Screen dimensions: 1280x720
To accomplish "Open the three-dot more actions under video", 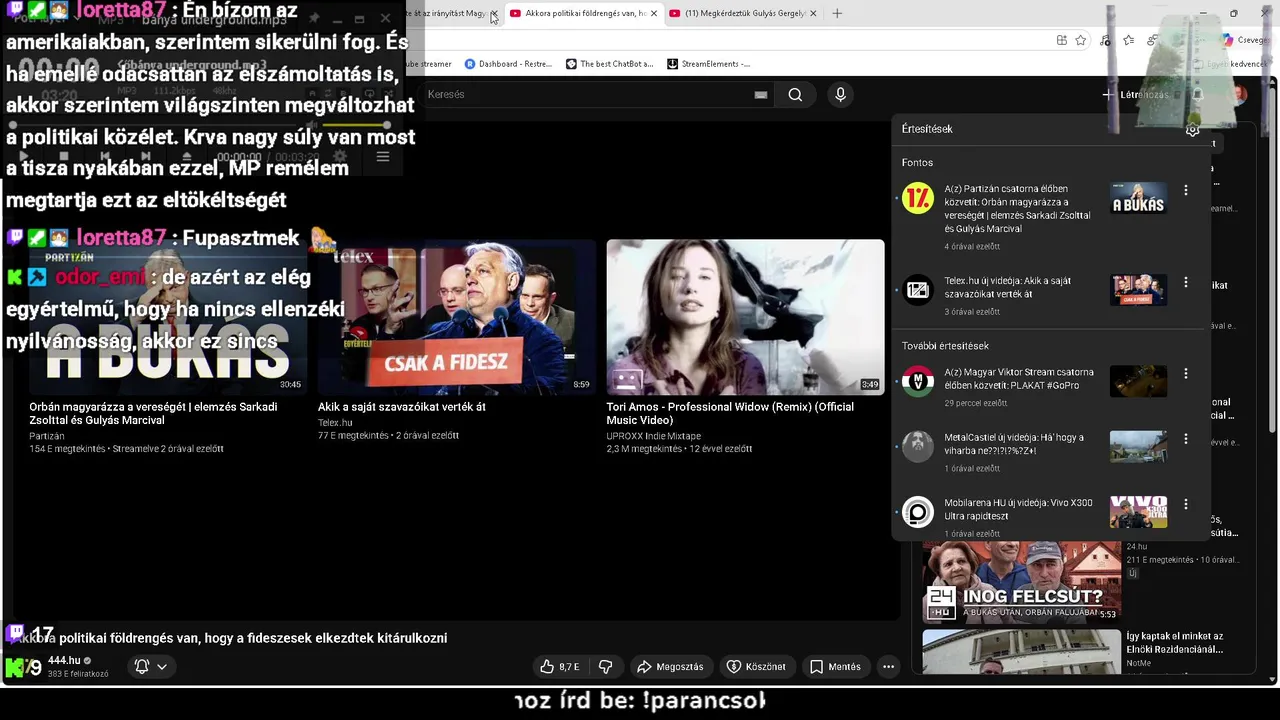I will [x=888, y=666].
